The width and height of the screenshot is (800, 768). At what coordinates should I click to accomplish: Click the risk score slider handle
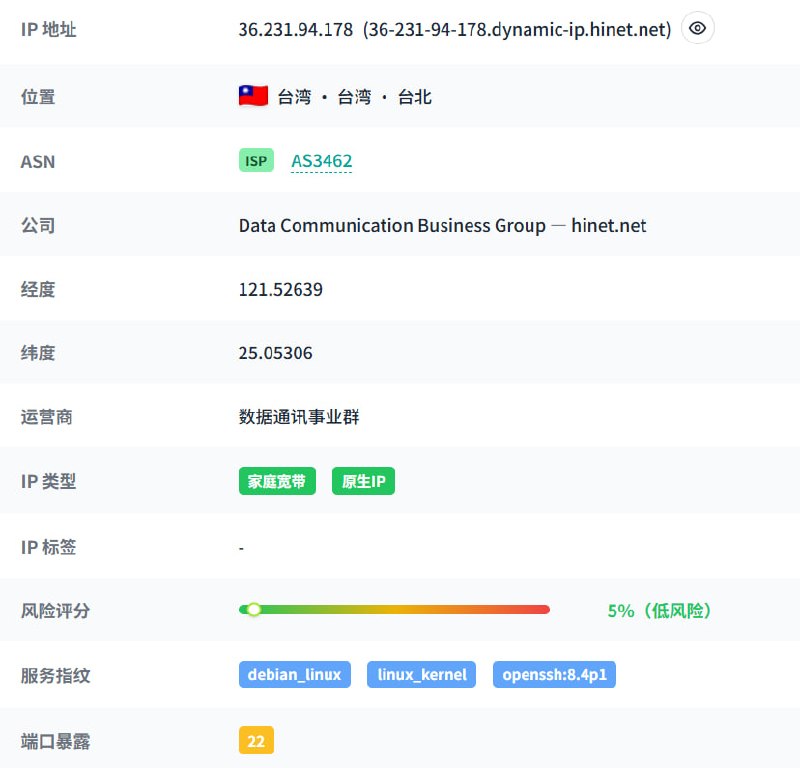[x=254, y=609]
